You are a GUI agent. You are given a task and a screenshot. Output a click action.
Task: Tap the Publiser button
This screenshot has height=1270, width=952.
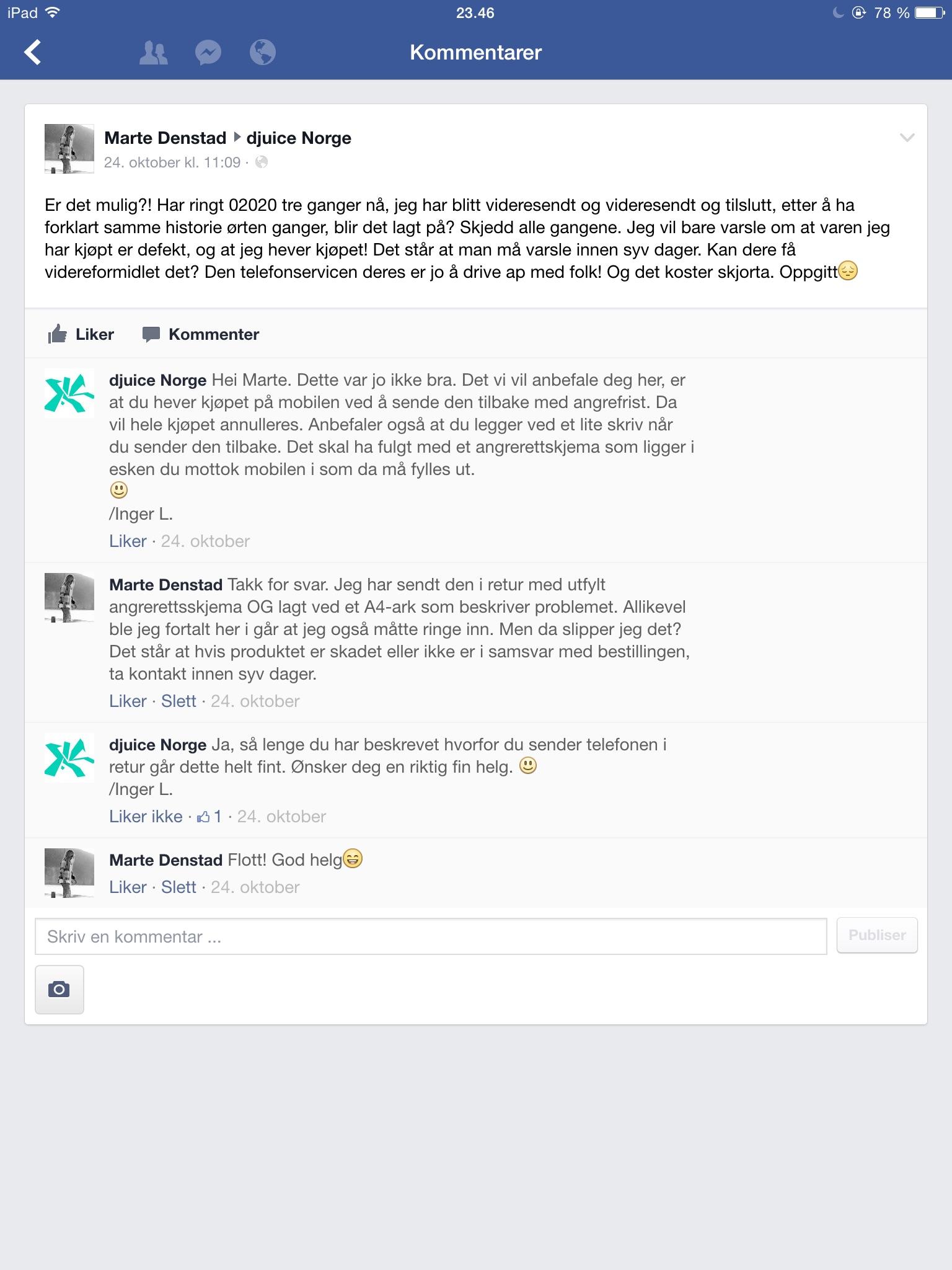pos(877,935)
